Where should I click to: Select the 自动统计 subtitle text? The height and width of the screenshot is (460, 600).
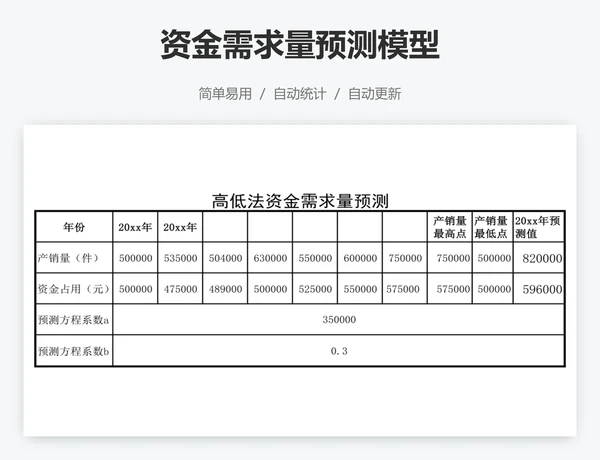pos(300,94)
